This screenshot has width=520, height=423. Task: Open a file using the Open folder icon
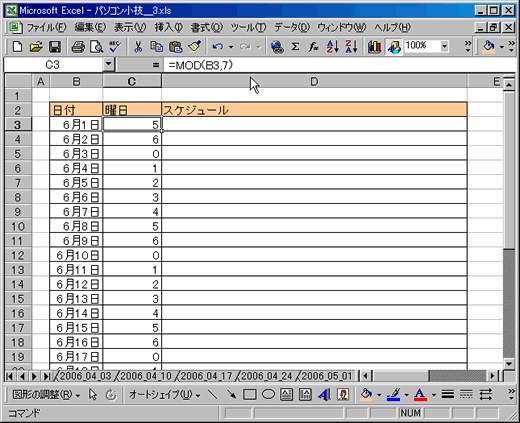[36, 47]
